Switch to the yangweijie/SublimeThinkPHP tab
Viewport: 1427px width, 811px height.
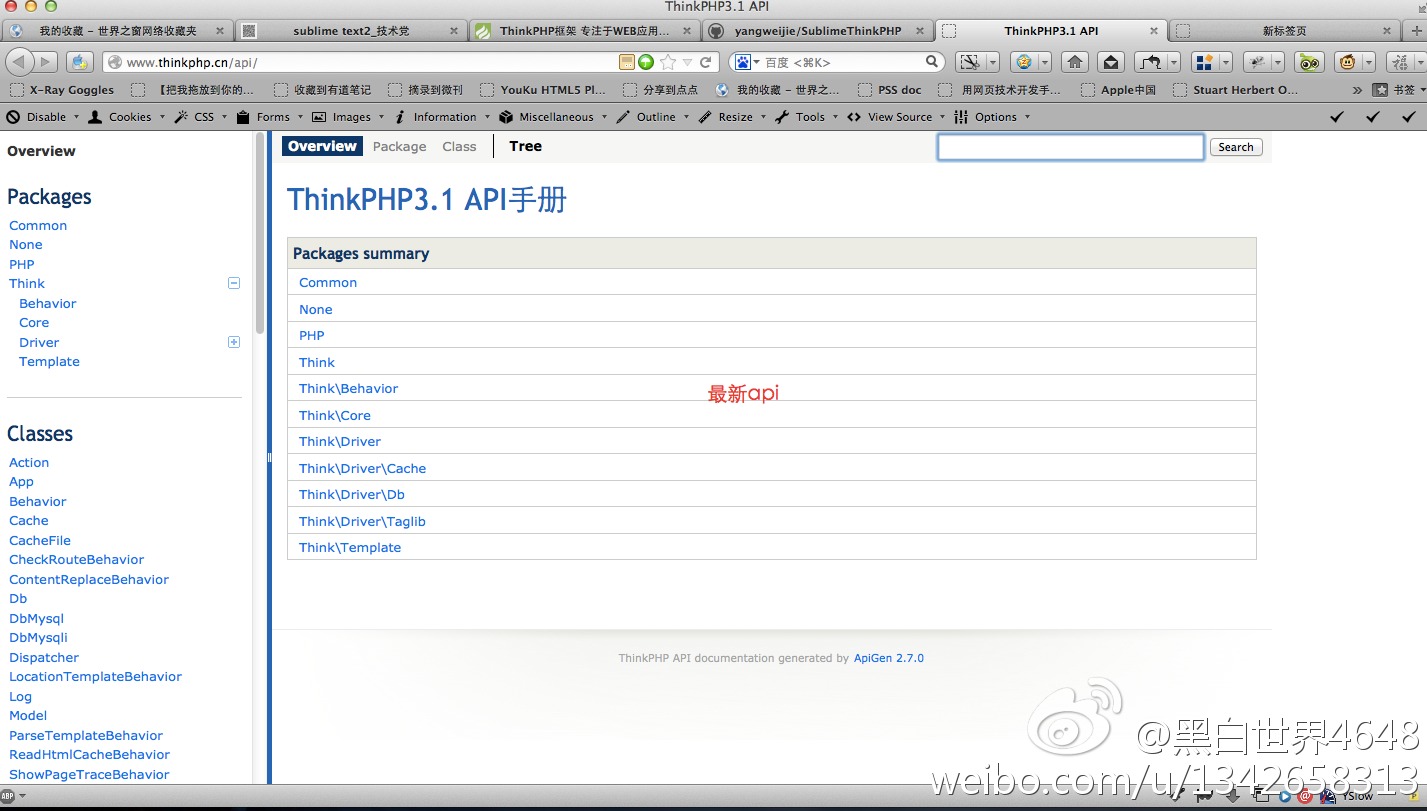(817, 31)
